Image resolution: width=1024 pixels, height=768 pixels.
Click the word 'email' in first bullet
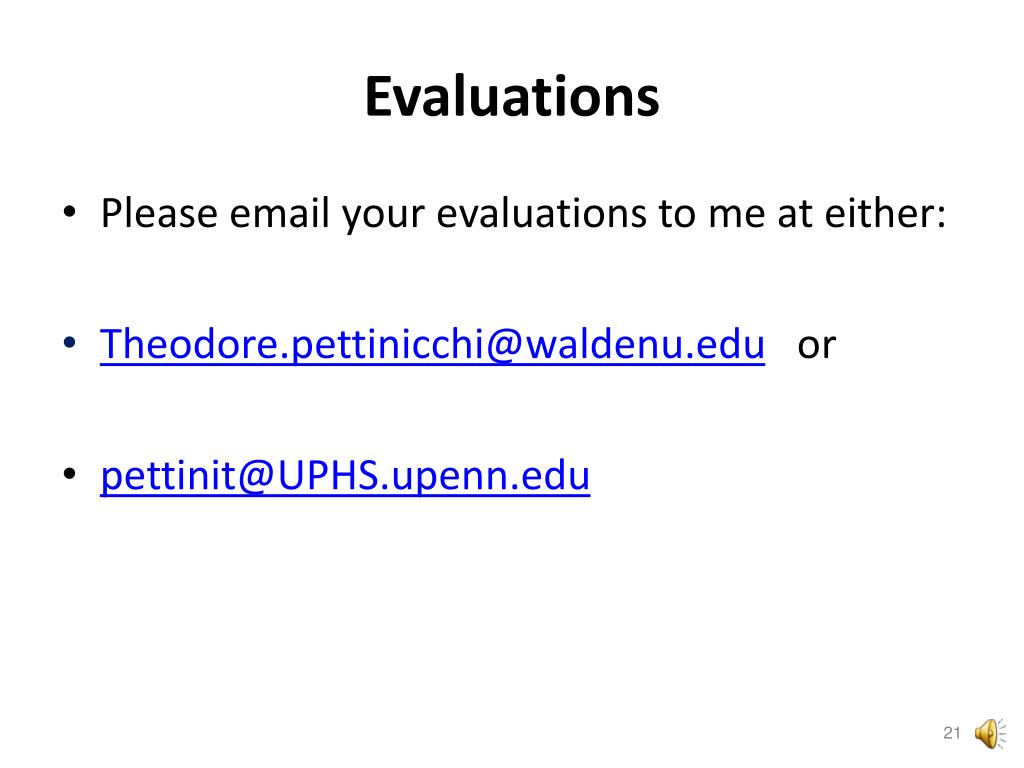coord(280,214)
